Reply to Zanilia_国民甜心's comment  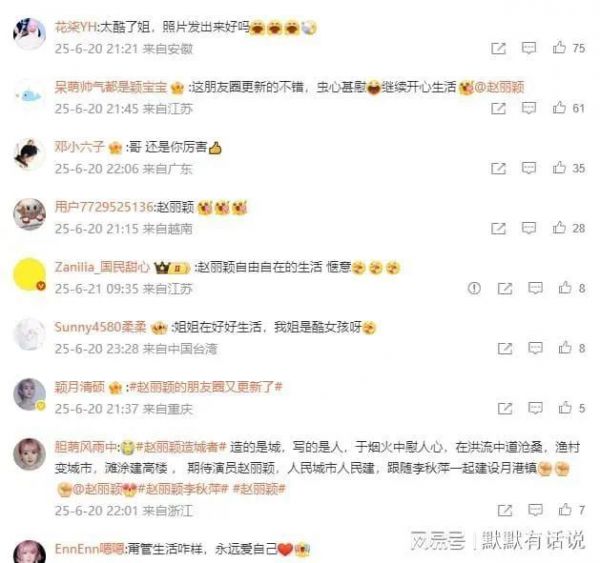pyautogui.click(x=535, y=288)
